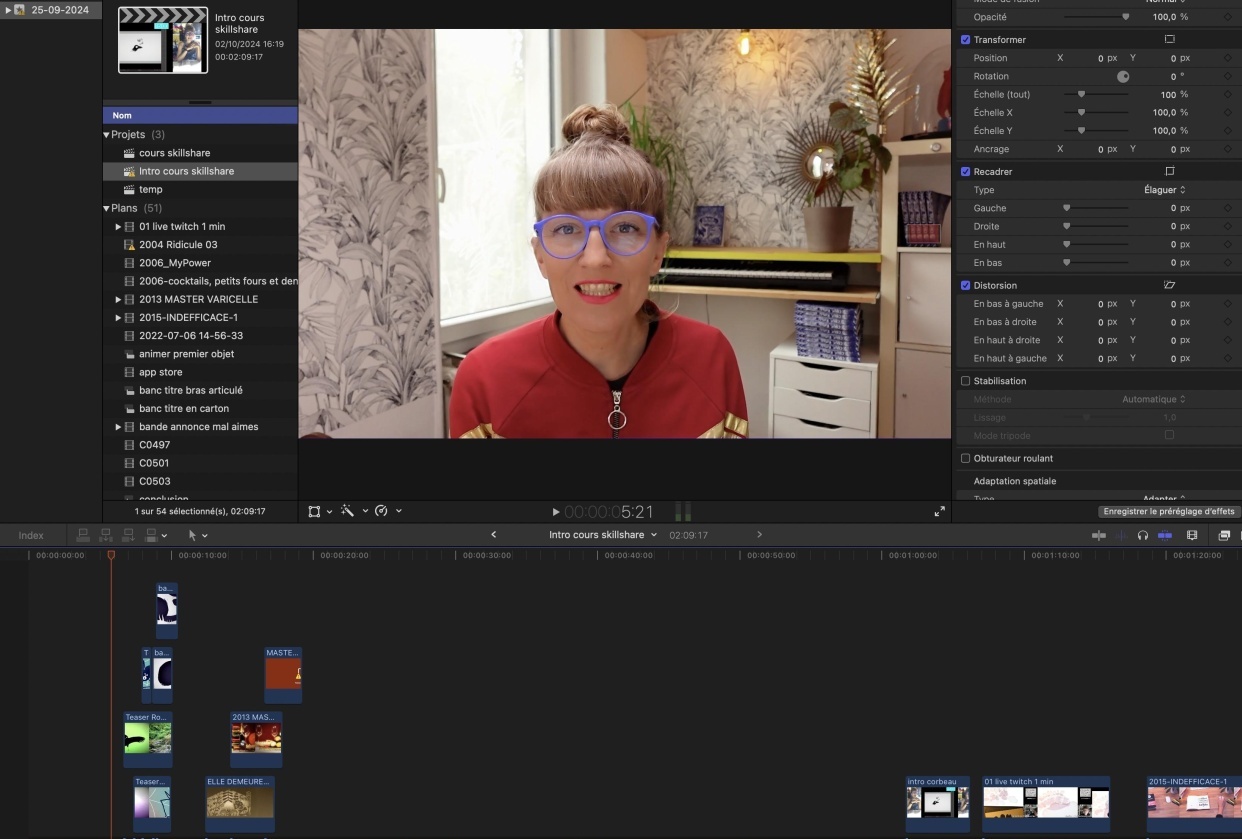The height and width of the screenshot is (839, 1242).
Task: Uncheck the Transformer checkbox
Action: (x=965, y=39)
